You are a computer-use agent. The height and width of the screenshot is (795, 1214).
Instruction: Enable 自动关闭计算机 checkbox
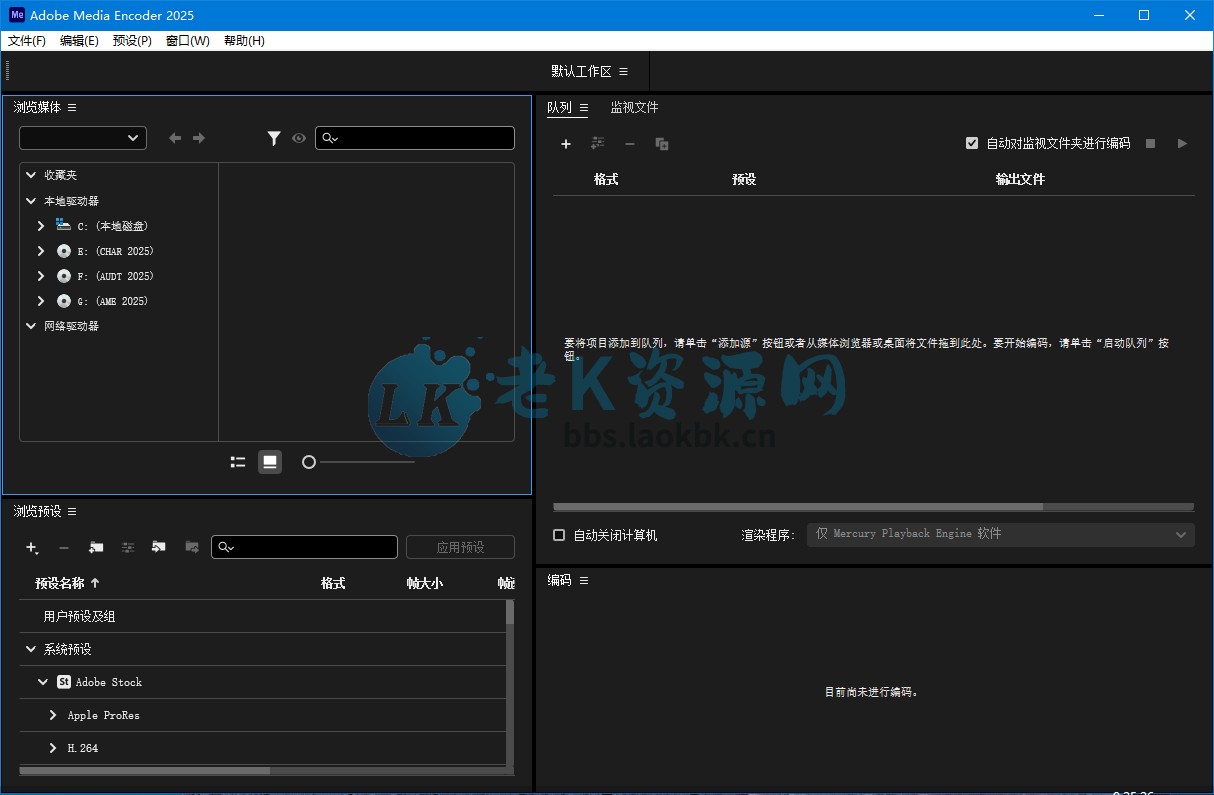[559, 535]
